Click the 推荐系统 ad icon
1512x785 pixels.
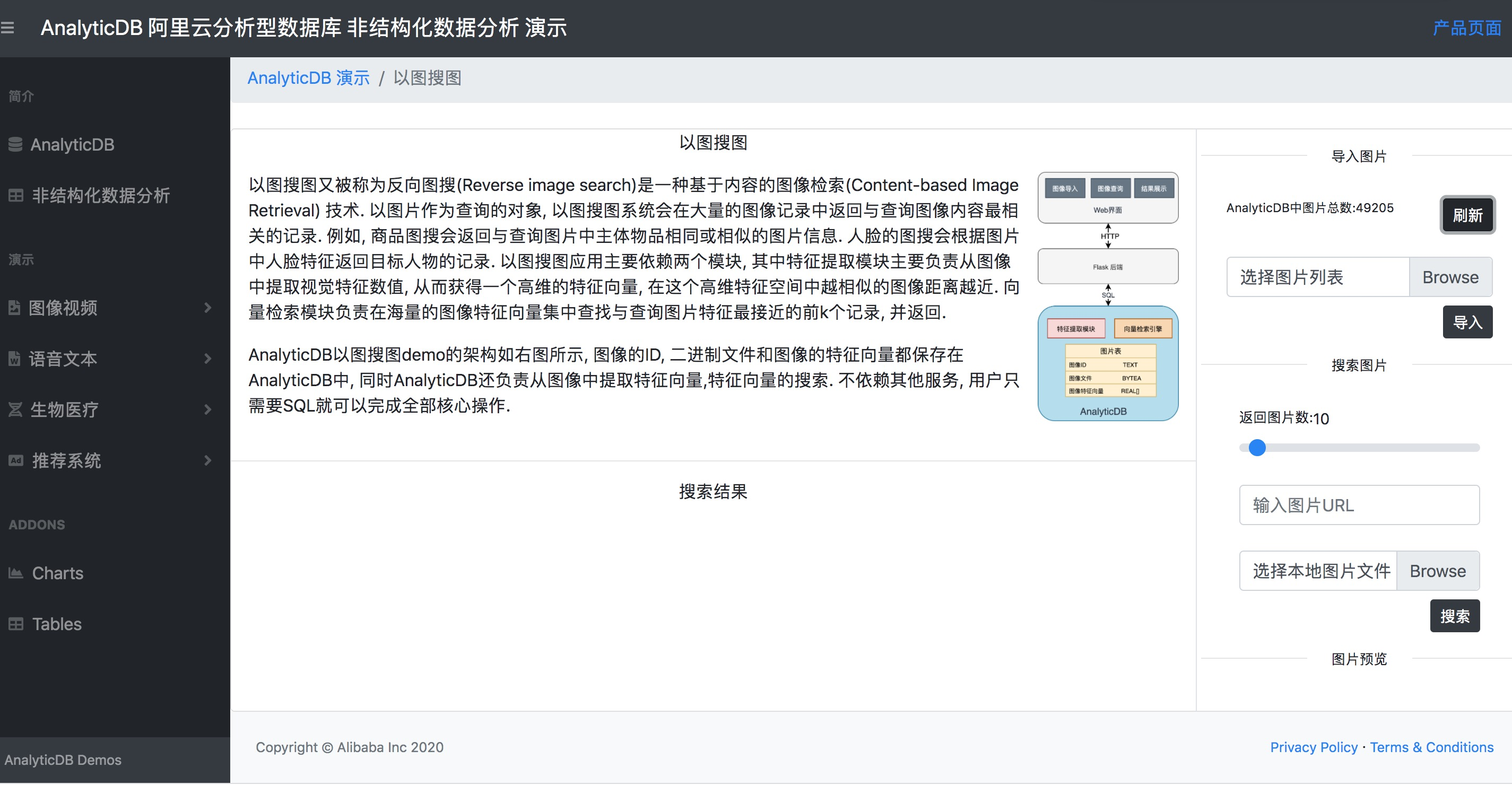(16, 460)
